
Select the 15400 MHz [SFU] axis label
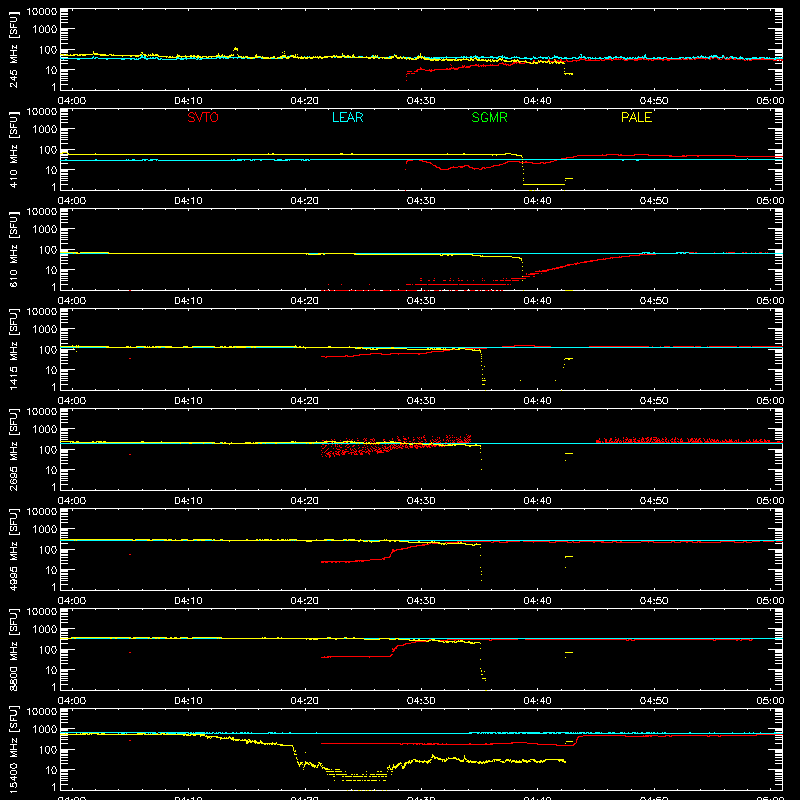[x=13, y=749]
